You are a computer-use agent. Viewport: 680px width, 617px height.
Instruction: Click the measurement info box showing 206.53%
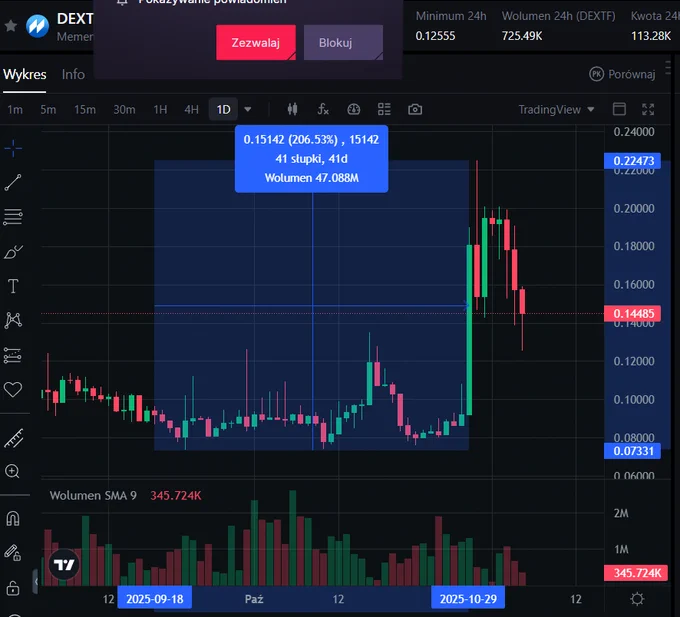point(311,159)
